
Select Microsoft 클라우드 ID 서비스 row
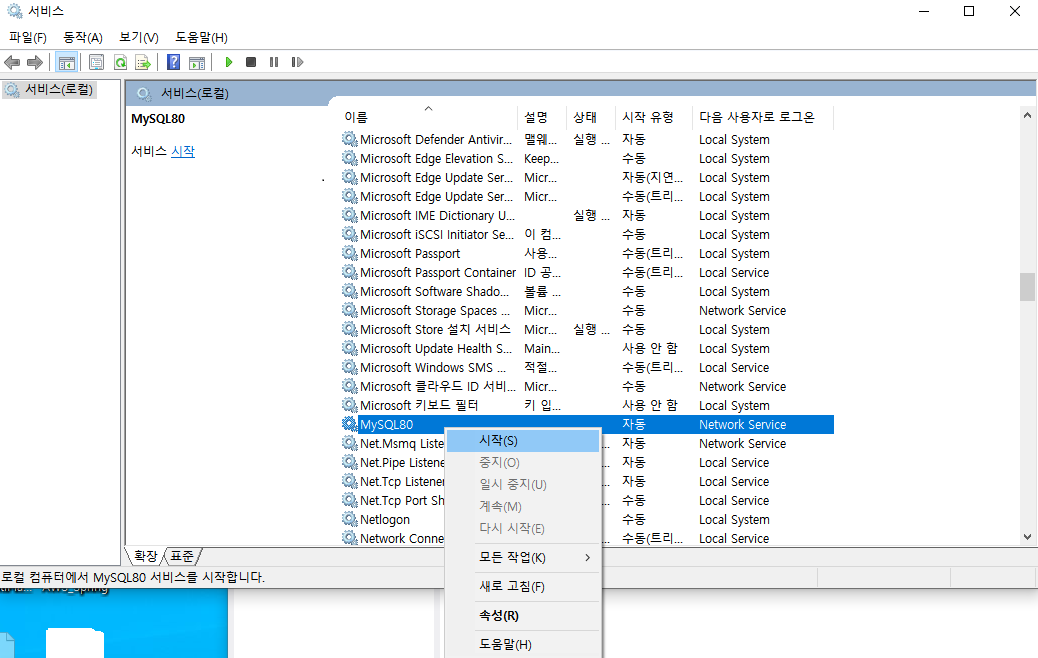click(587, 386)
